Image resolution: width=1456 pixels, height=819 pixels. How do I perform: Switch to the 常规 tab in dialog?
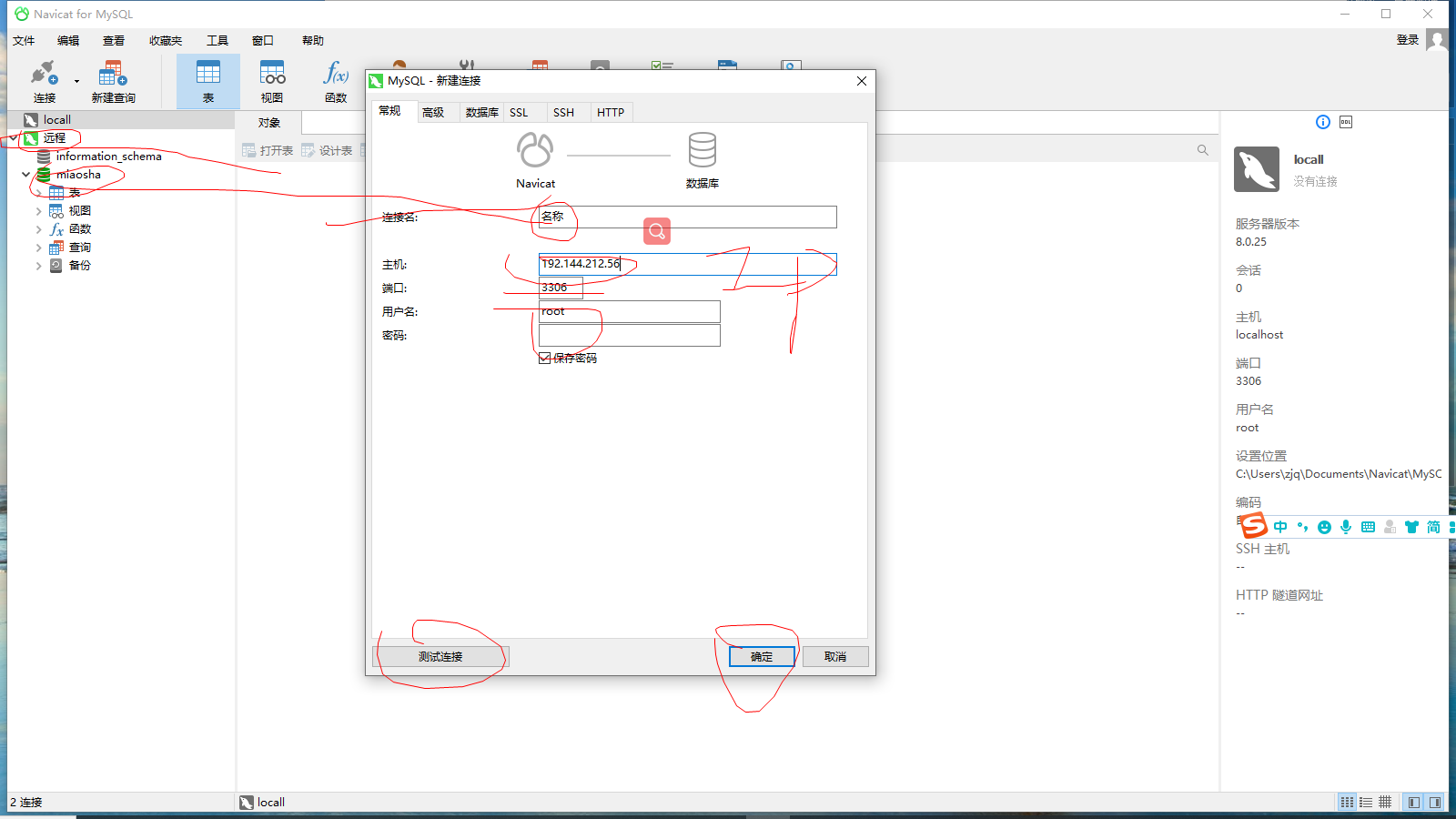point(390,111)
